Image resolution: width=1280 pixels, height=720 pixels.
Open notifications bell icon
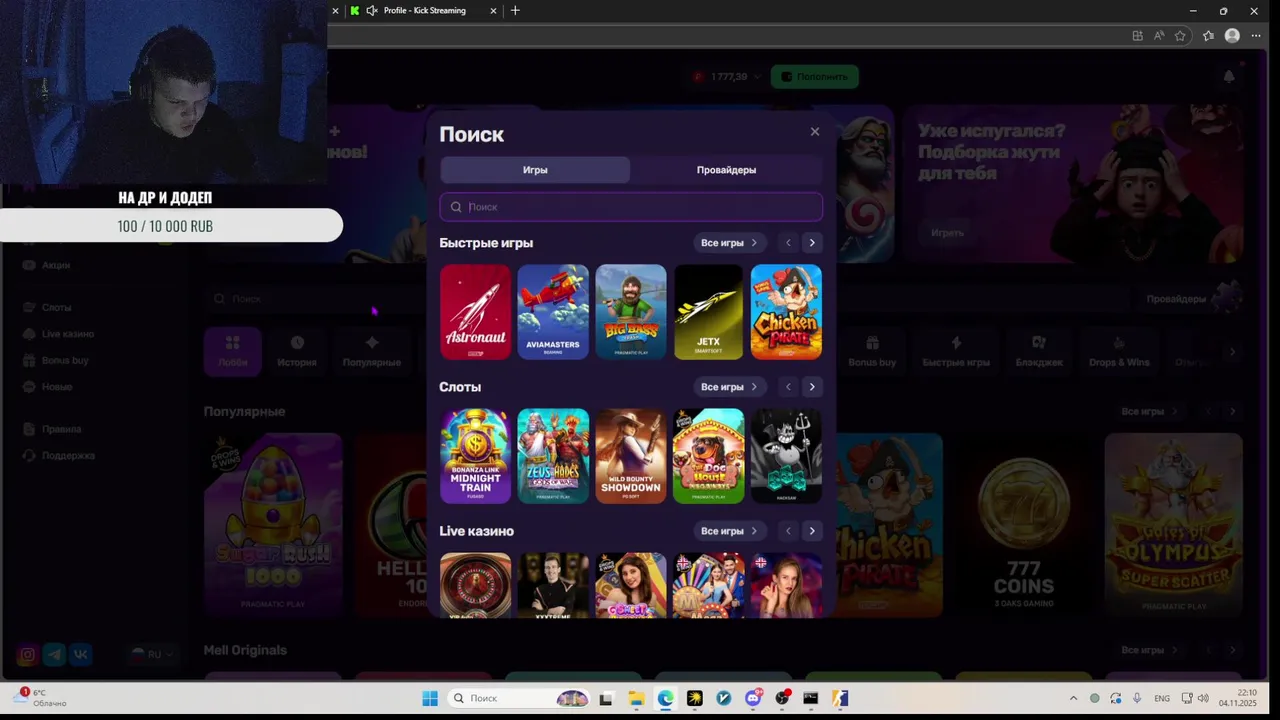coord(1229,77)
